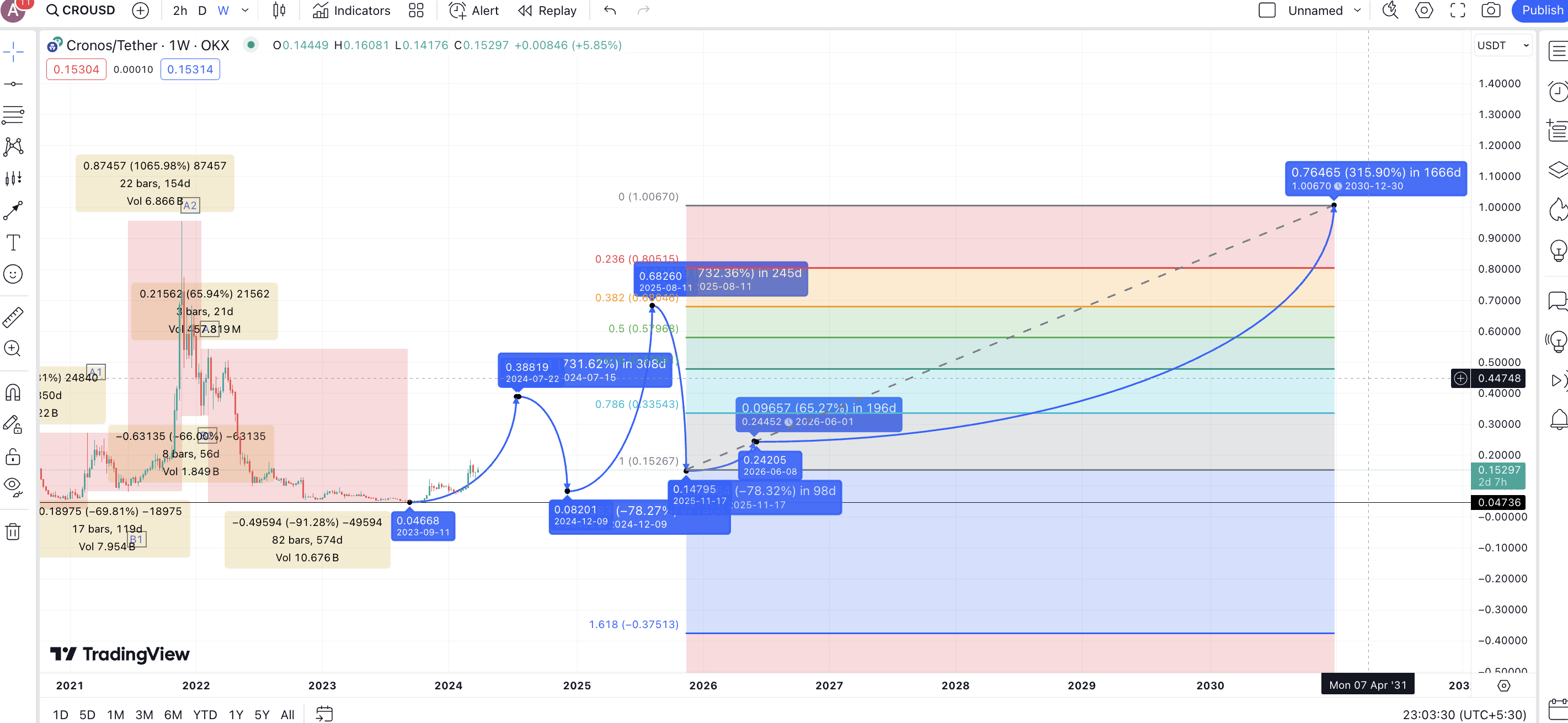
Task: Click the Zoom In tool
Action: (13, 348)
